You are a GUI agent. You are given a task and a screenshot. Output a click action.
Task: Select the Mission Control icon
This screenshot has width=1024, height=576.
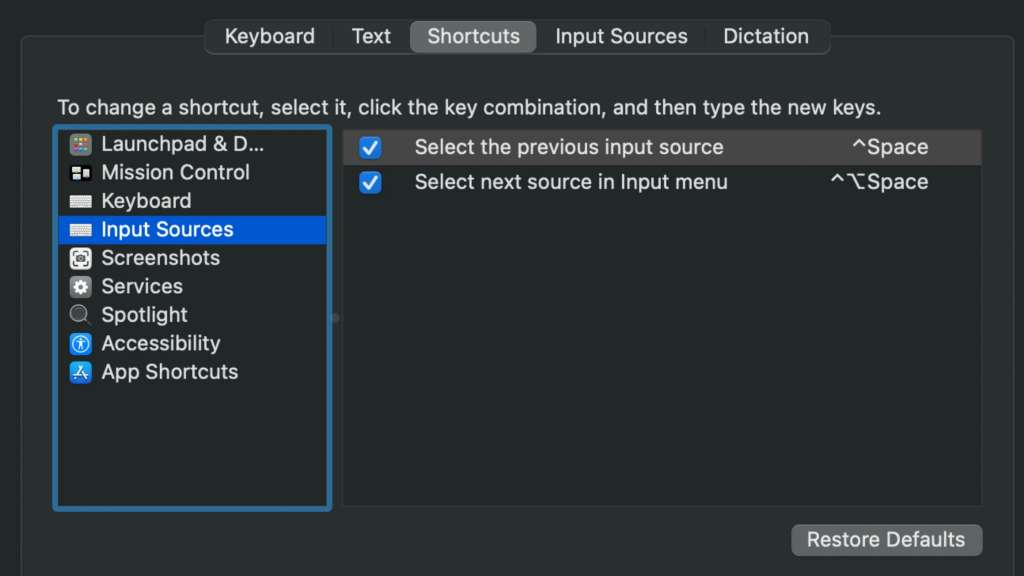(81, 173)
